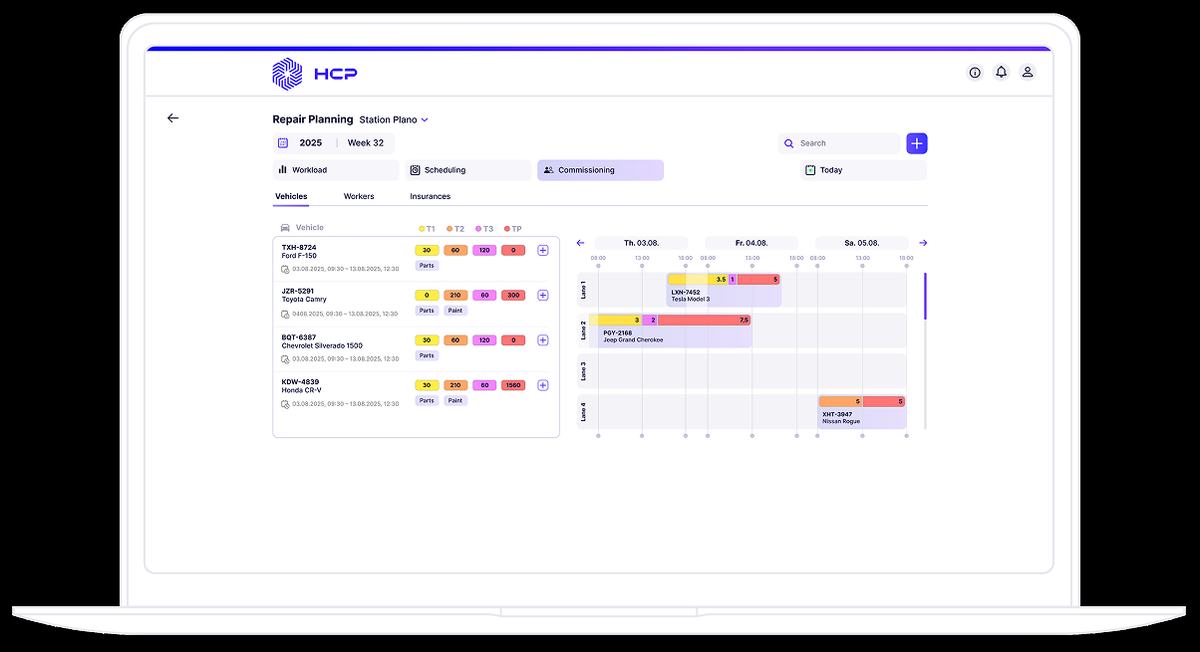Add Ford F-150 with its plus icon
This screenshot has height=652, width=1200.
(x=543, y=250)
